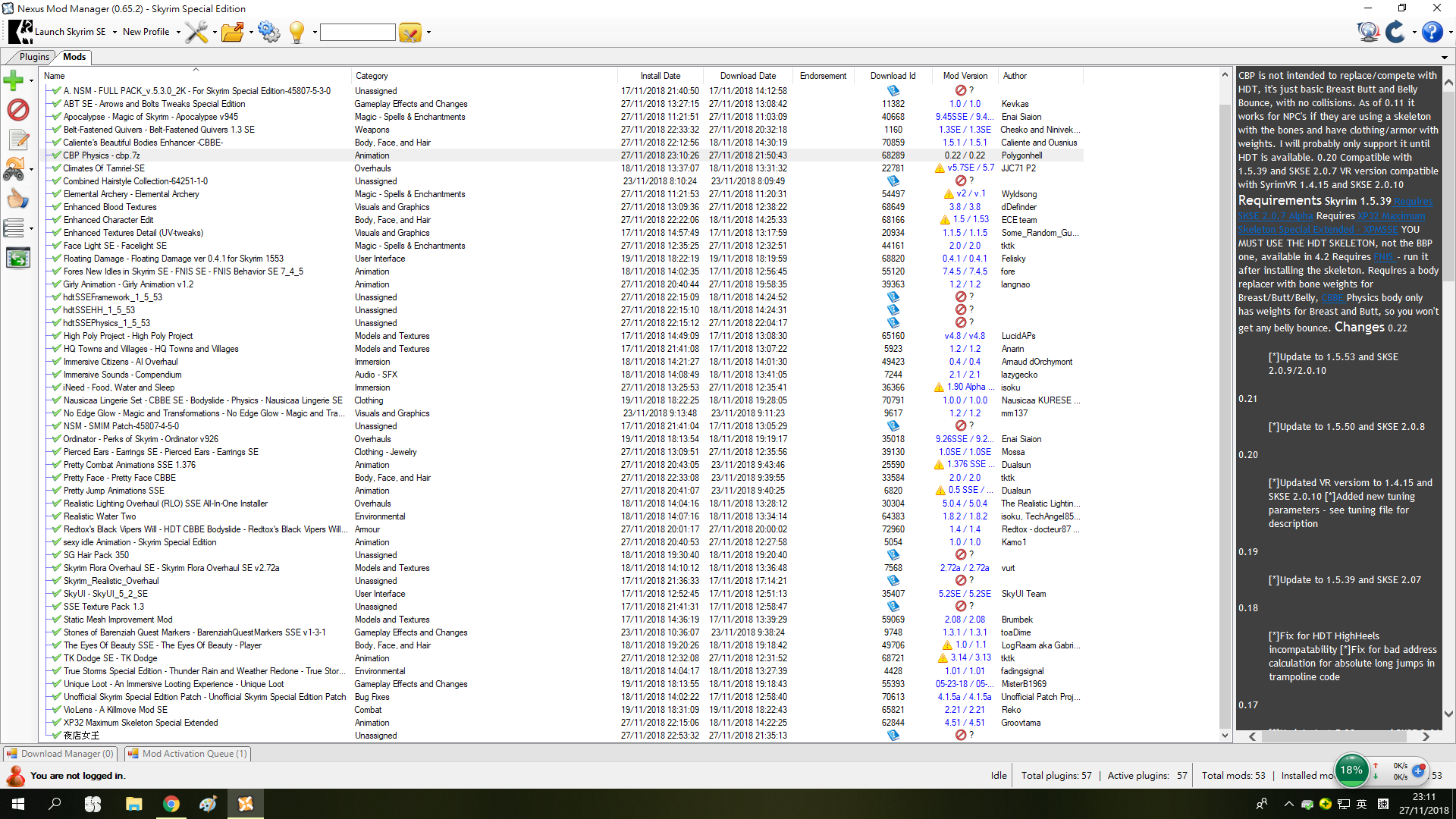Click the notepad Edit Mod icon
This screenshot has height=819, width=1456.
pos(17,140)
